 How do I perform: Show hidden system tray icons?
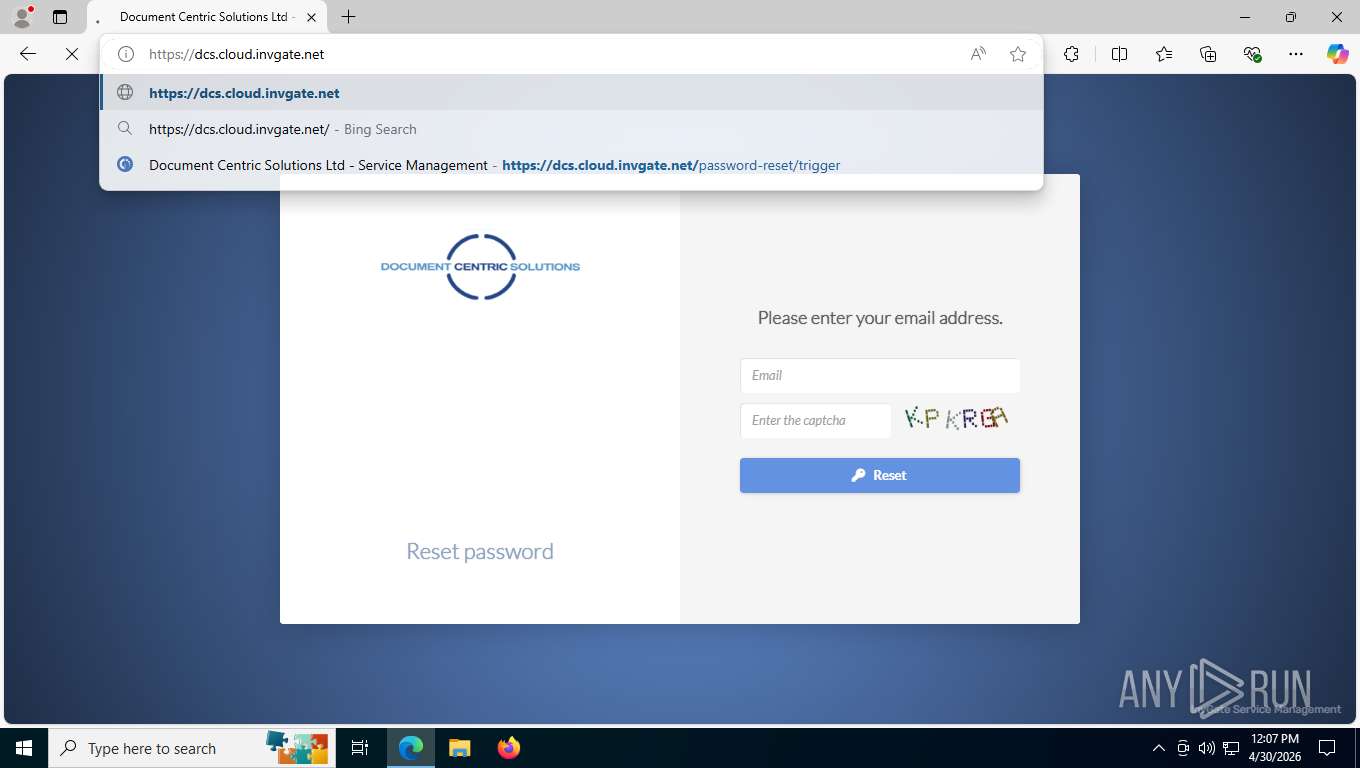pos(1159,748)
